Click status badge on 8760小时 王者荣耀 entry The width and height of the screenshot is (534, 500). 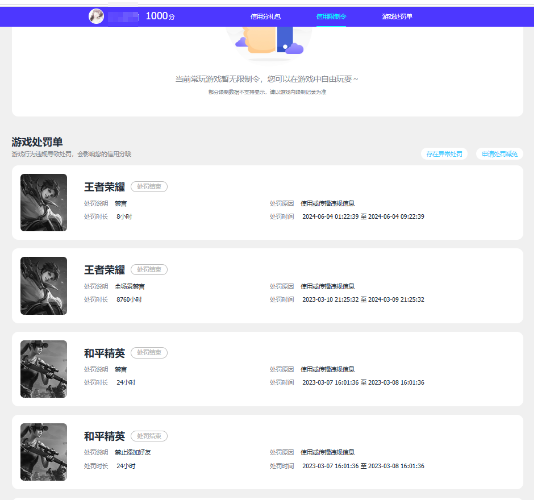(149, 269)
